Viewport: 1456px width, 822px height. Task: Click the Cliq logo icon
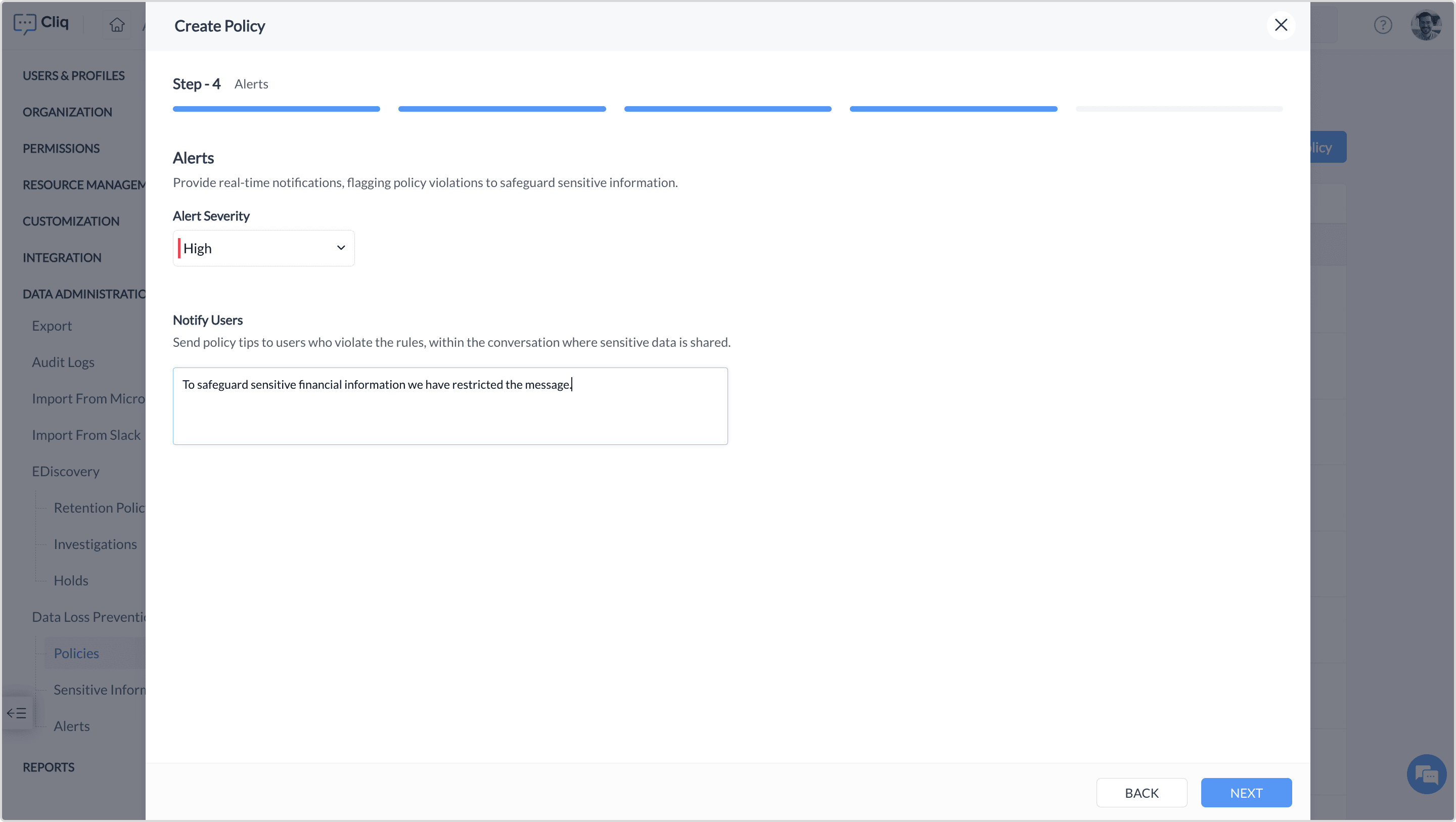tap(25, 24)
